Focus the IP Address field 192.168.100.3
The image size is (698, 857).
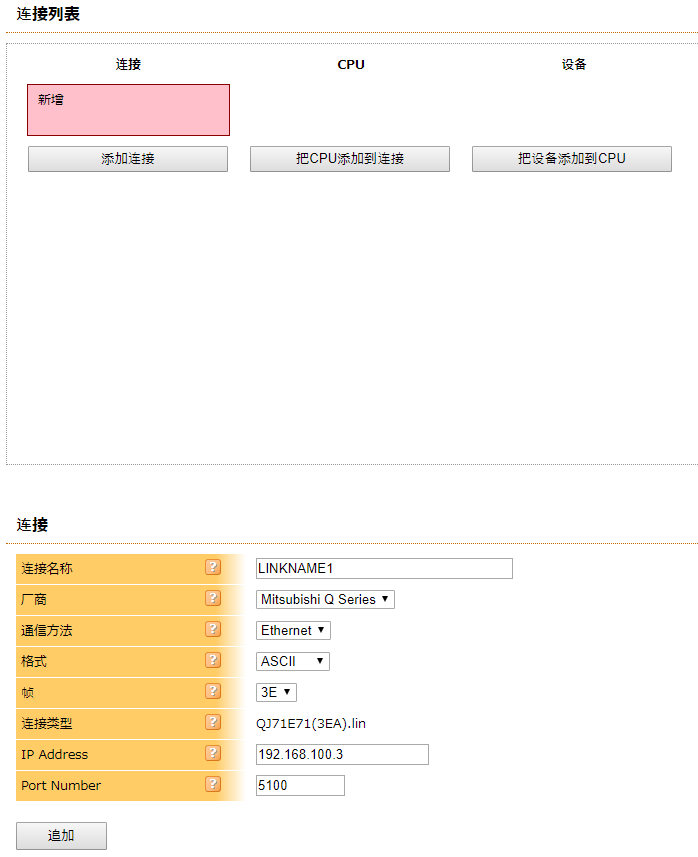342,755
